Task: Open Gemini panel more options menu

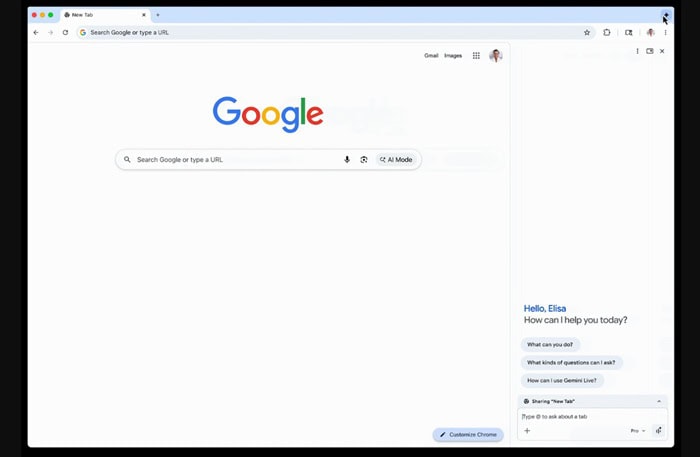Action: (637, 51)
